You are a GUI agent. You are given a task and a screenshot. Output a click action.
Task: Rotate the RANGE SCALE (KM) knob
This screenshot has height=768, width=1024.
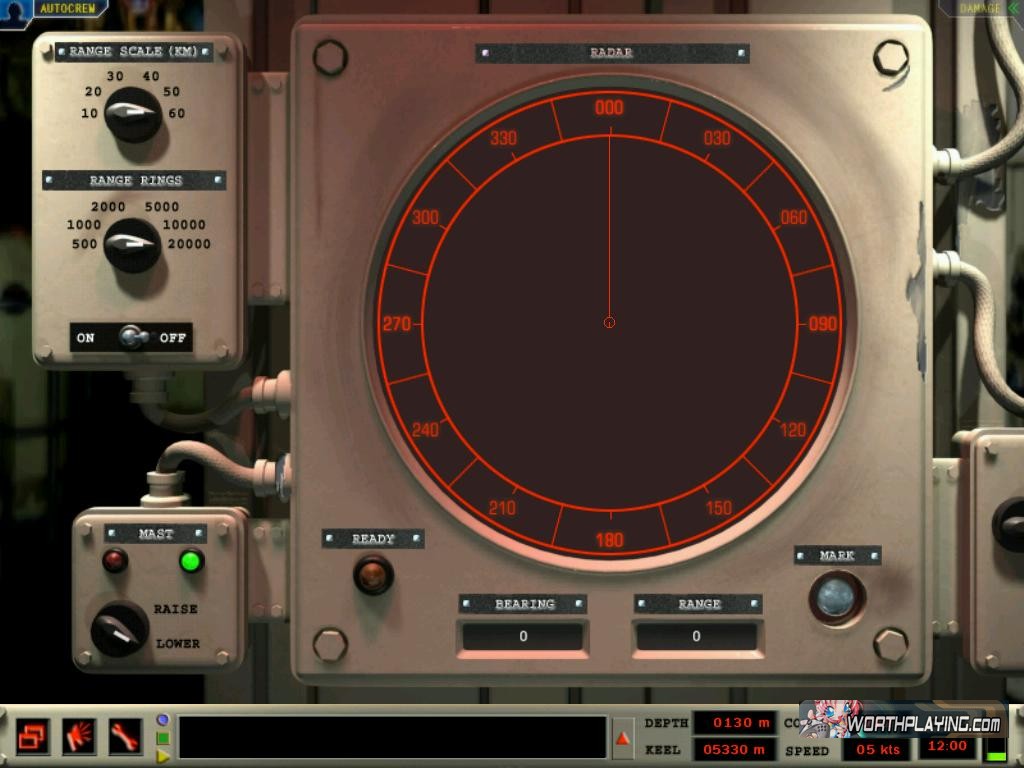coord(132,115)
